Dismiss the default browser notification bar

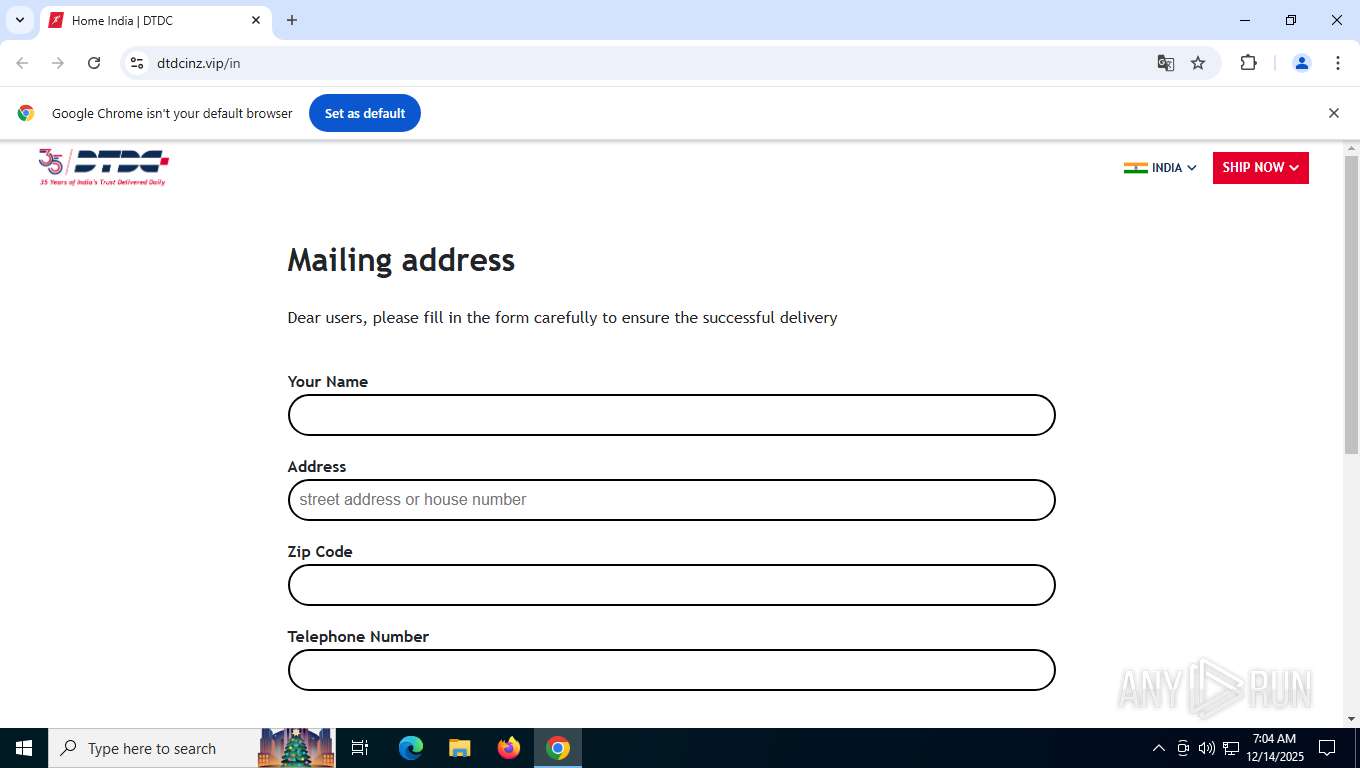click(1333, 113)
